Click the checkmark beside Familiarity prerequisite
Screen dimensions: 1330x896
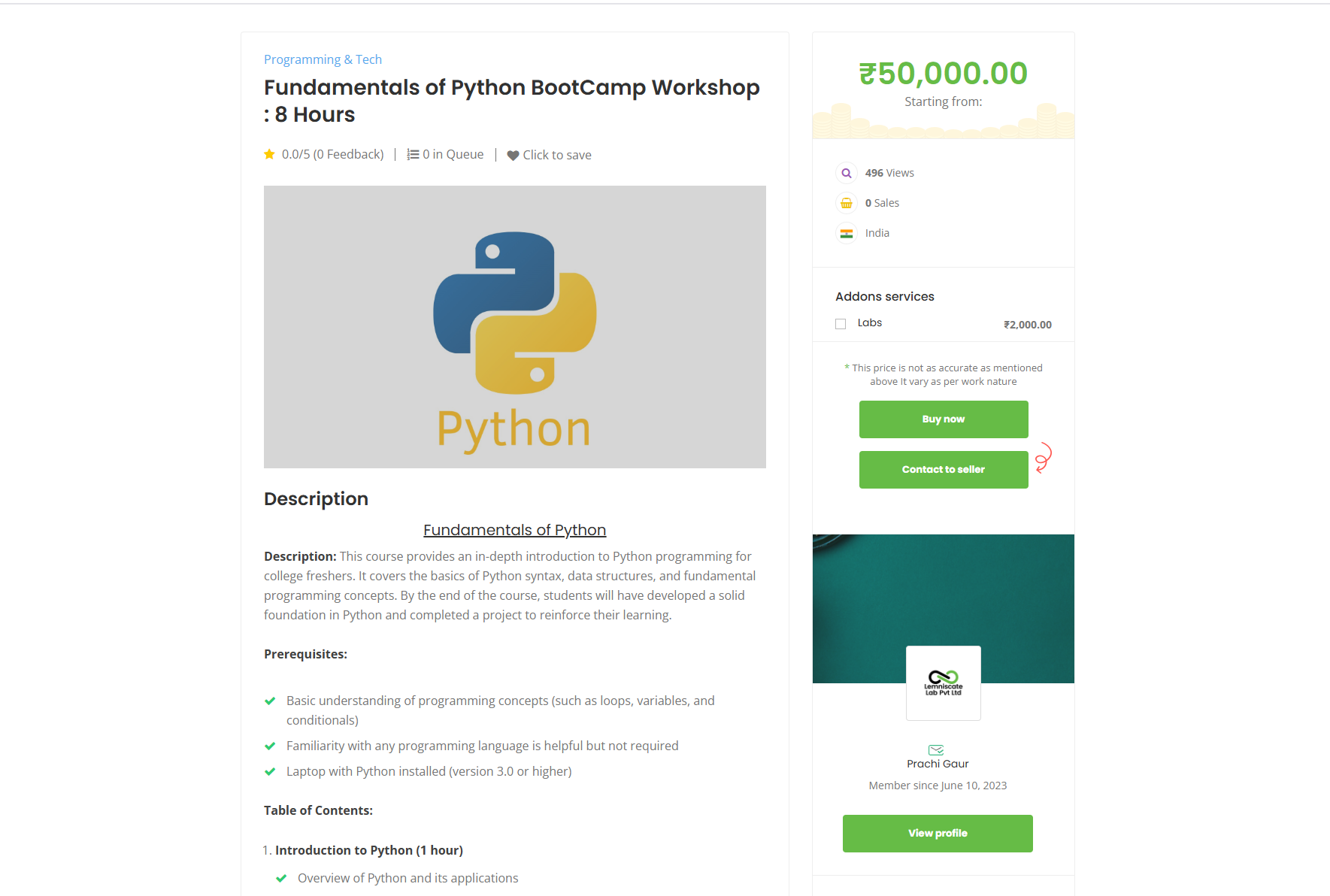coord(270,746)
